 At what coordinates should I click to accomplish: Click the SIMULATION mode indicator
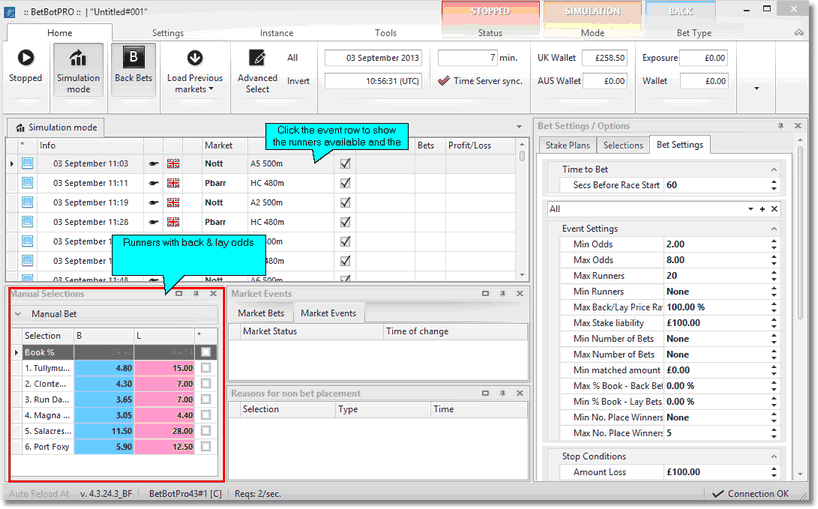tap(593, 11)
